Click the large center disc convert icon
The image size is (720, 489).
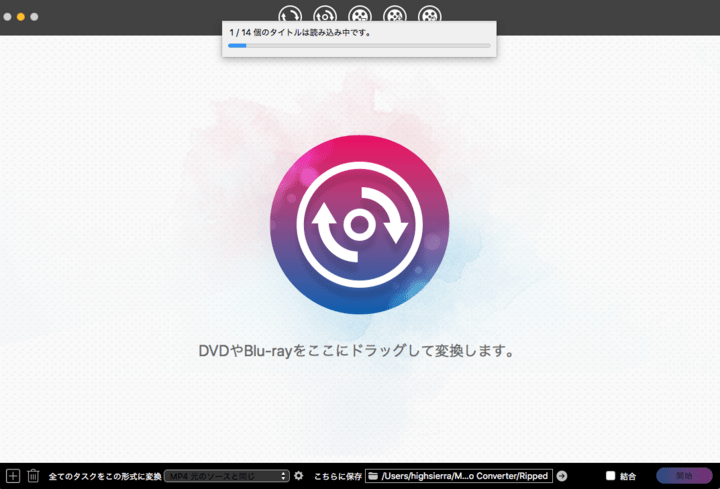pyautogui.click(x=359, y=225)
